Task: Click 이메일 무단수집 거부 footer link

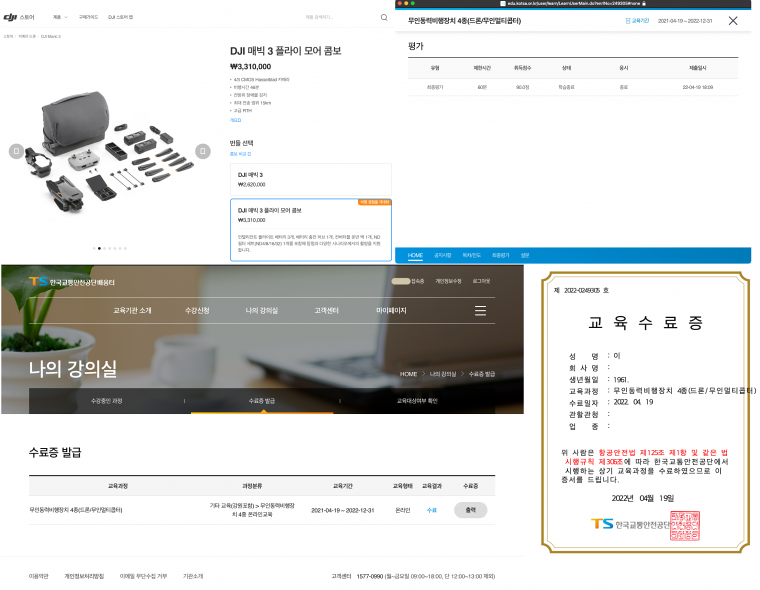Action: 143,576
